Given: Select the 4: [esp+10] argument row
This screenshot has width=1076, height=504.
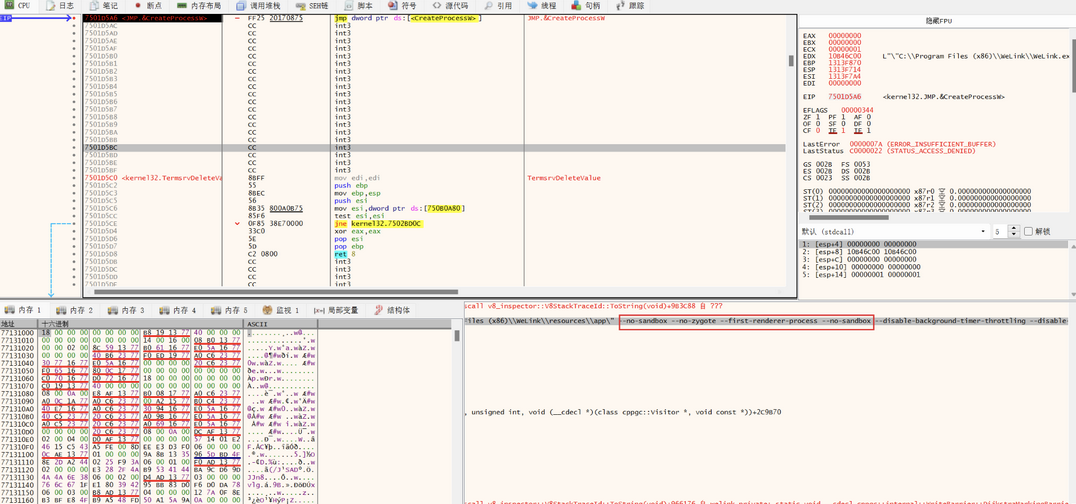Looking at the screenshot, I should coord(933,267).
